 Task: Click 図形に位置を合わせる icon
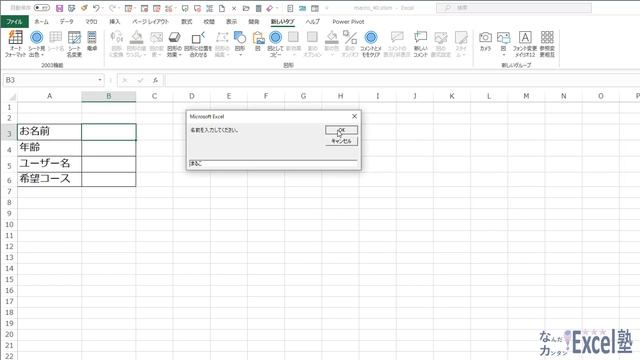point(198,44)
